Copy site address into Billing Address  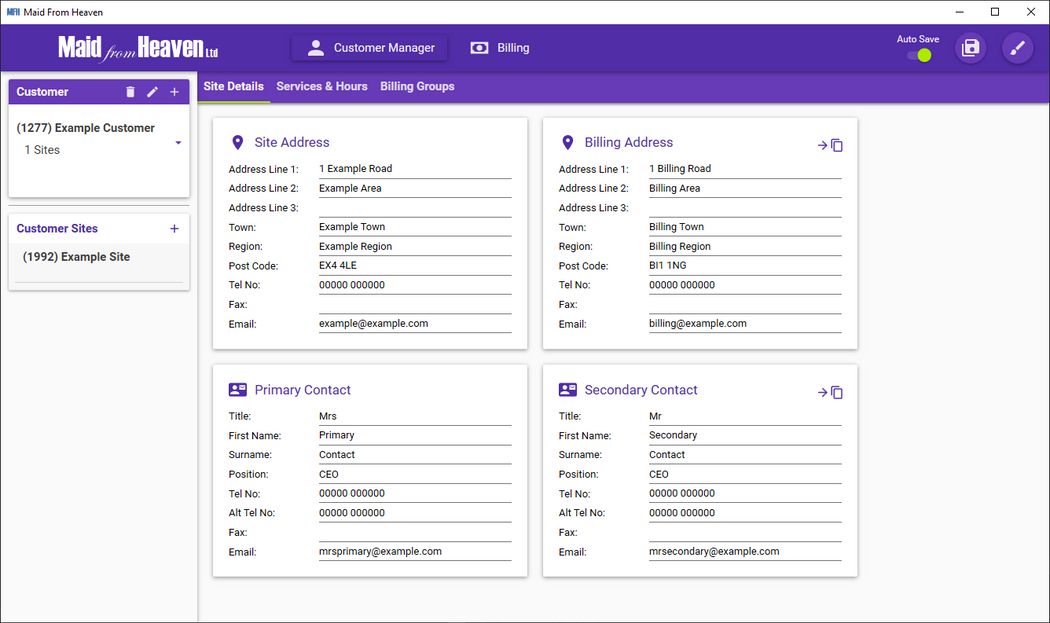click(830, 145)
